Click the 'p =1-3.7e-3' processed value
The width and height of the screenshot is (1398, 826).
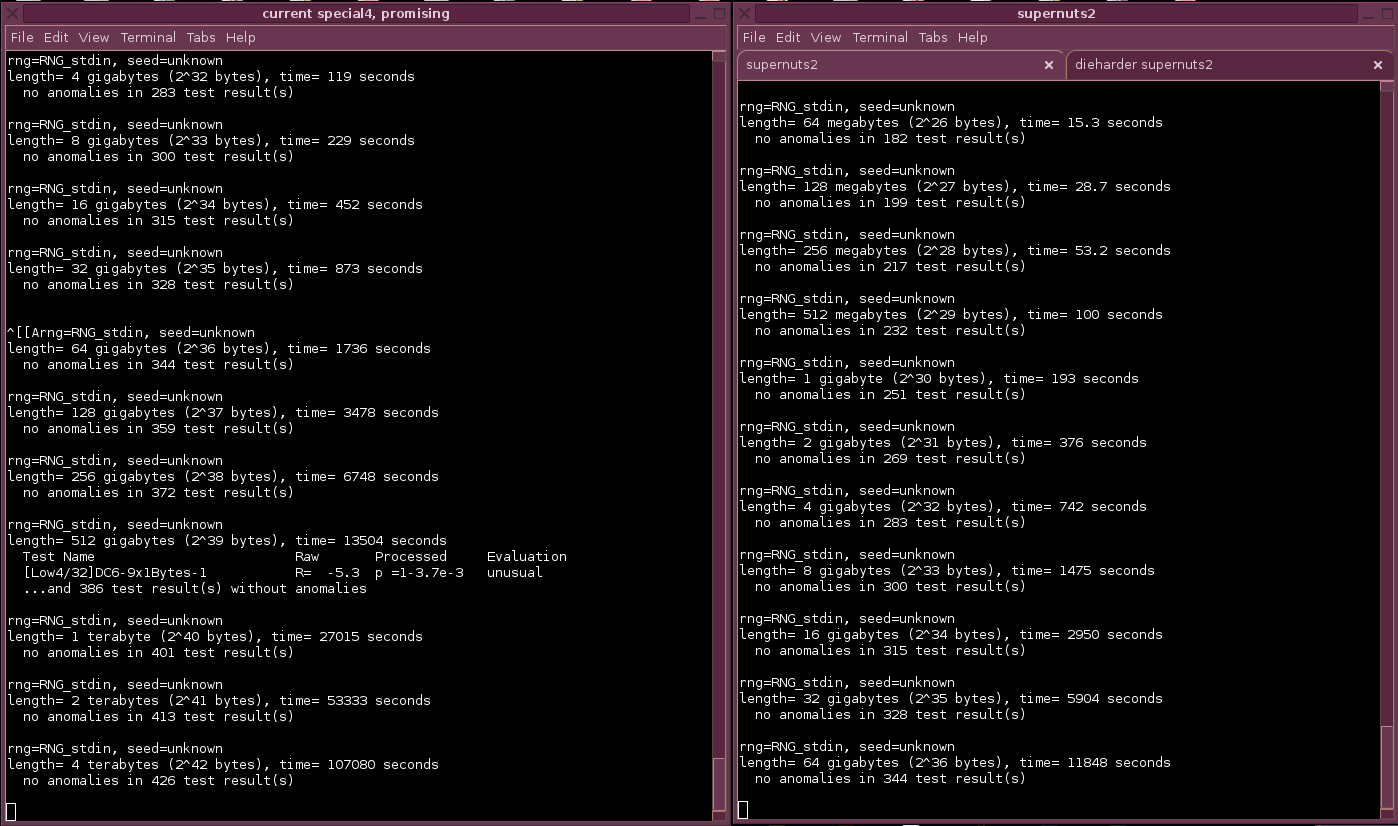pyautogui.click(x=419, y=572)
